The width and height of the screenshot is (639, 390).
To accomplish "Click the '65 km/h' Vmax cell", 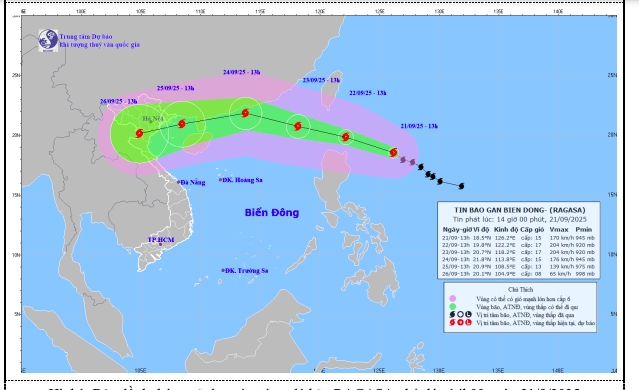I will click(x=561, y=274).
